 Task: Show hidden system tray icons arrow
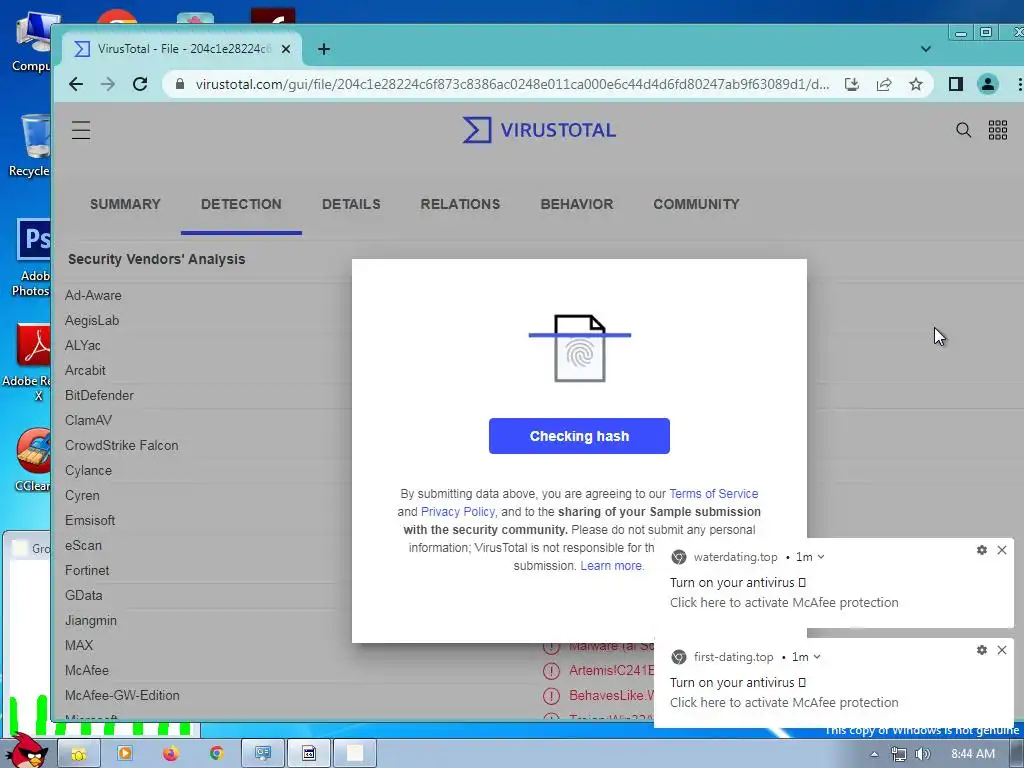(x=874, y=754)
